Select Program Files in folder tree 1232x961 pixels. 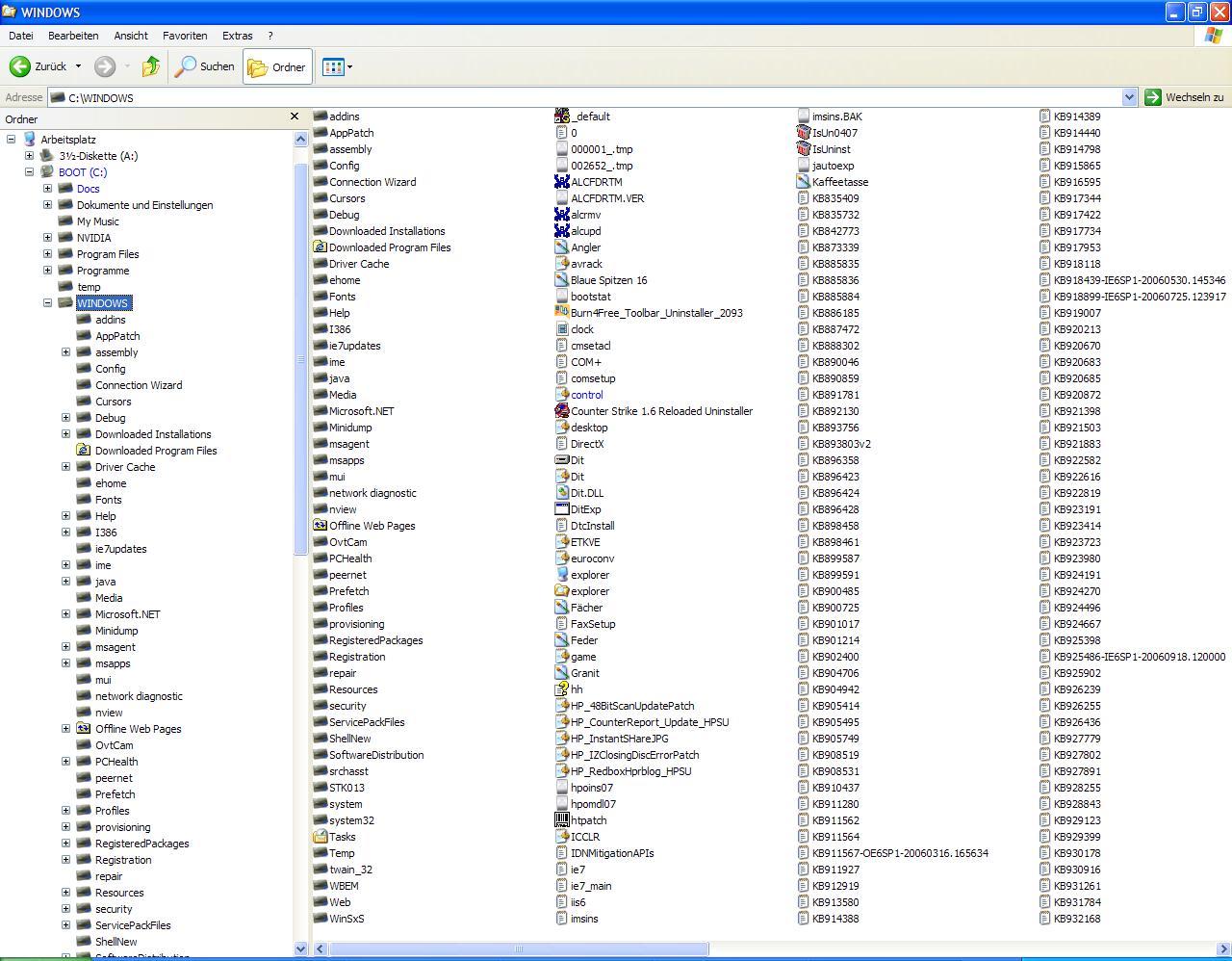pyautogui.click(x=108, y=254)
